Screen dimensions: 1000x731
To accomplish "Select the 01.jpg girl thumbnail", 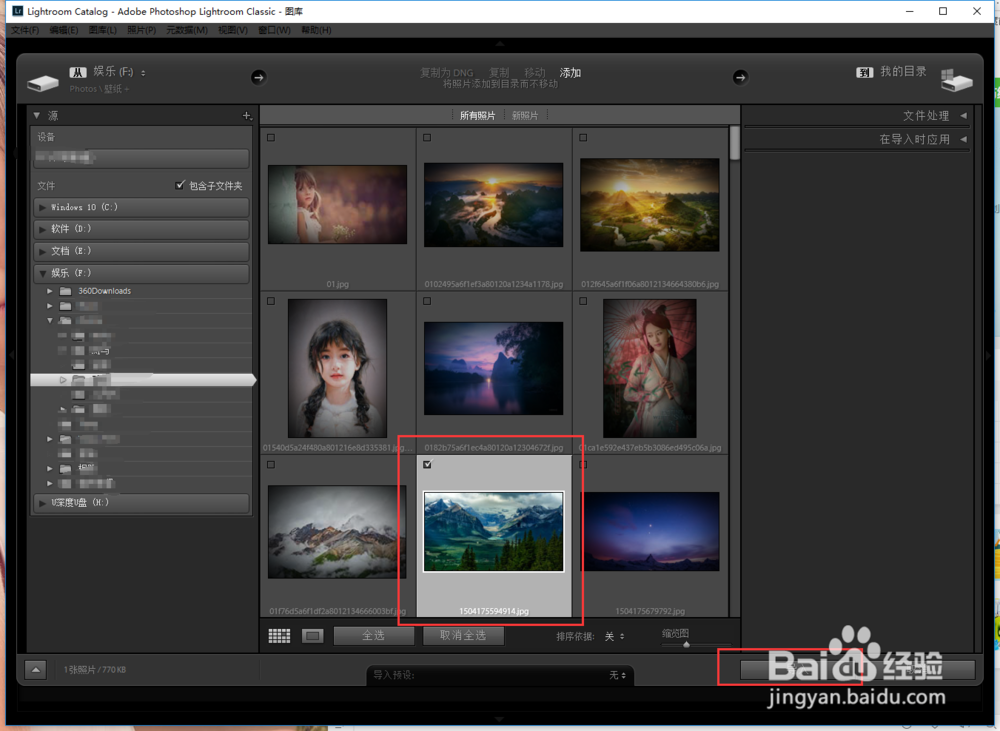I will pyautogui.click(x=337, y=204).
